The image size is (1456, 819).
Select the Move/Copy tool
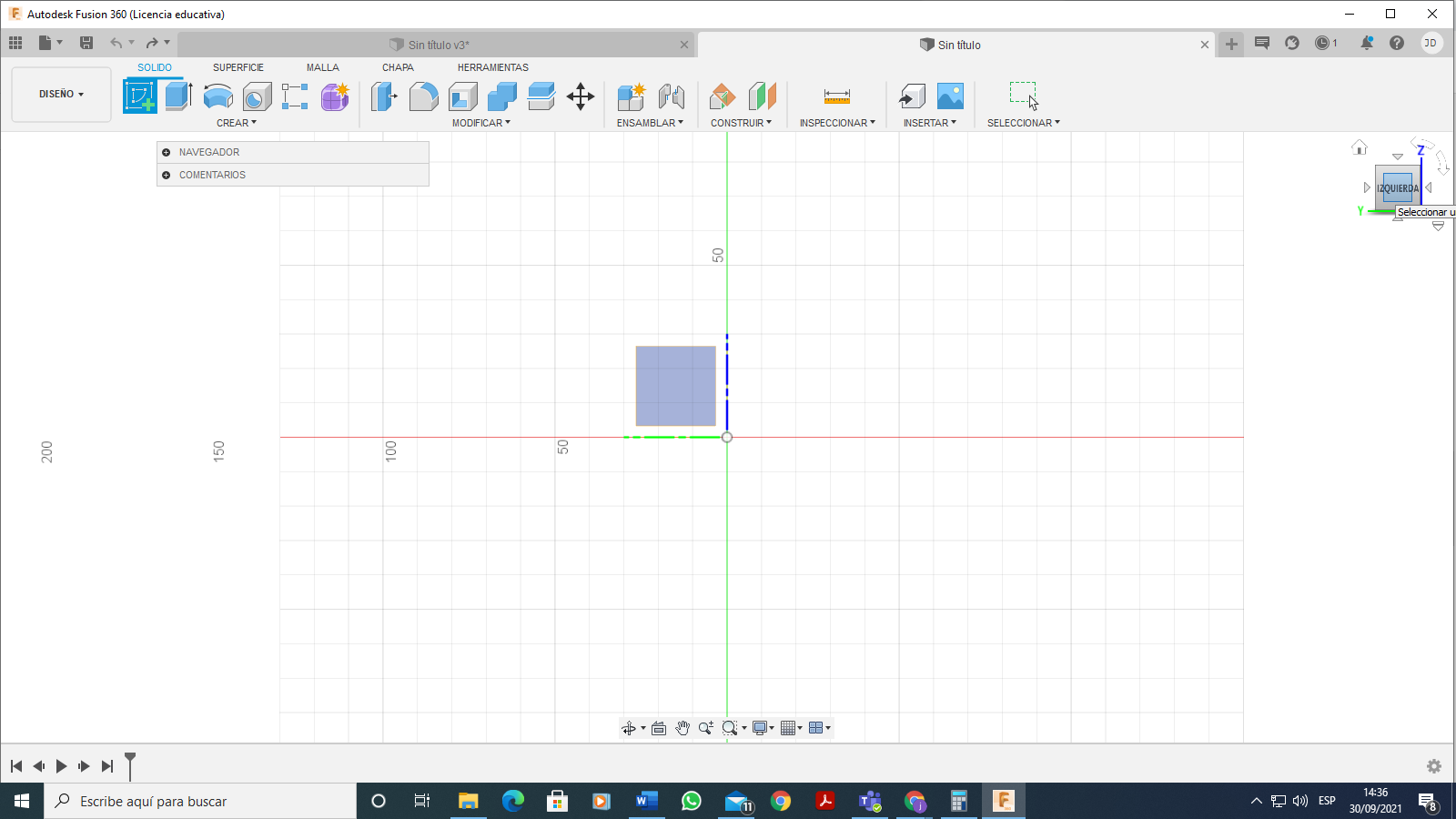(581, 96)
